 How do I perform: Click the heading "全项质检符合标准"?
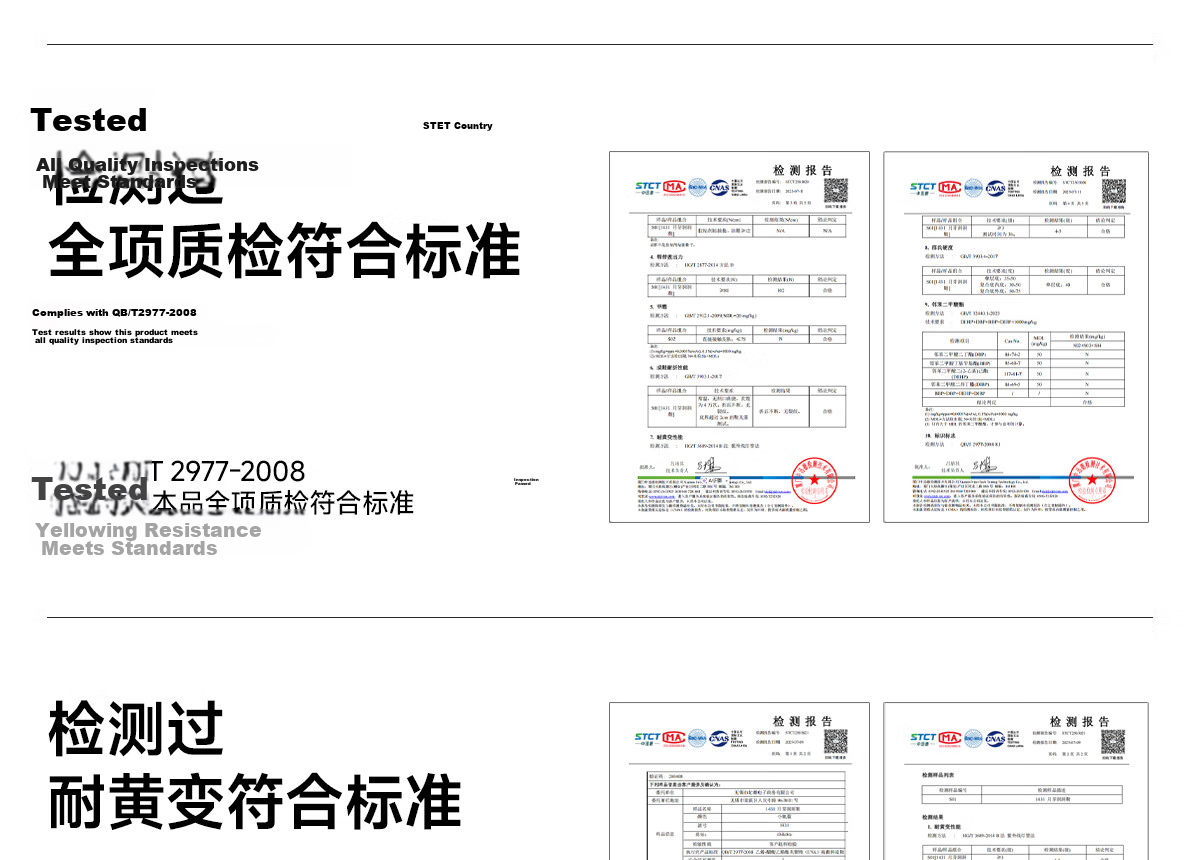(285, 251)
